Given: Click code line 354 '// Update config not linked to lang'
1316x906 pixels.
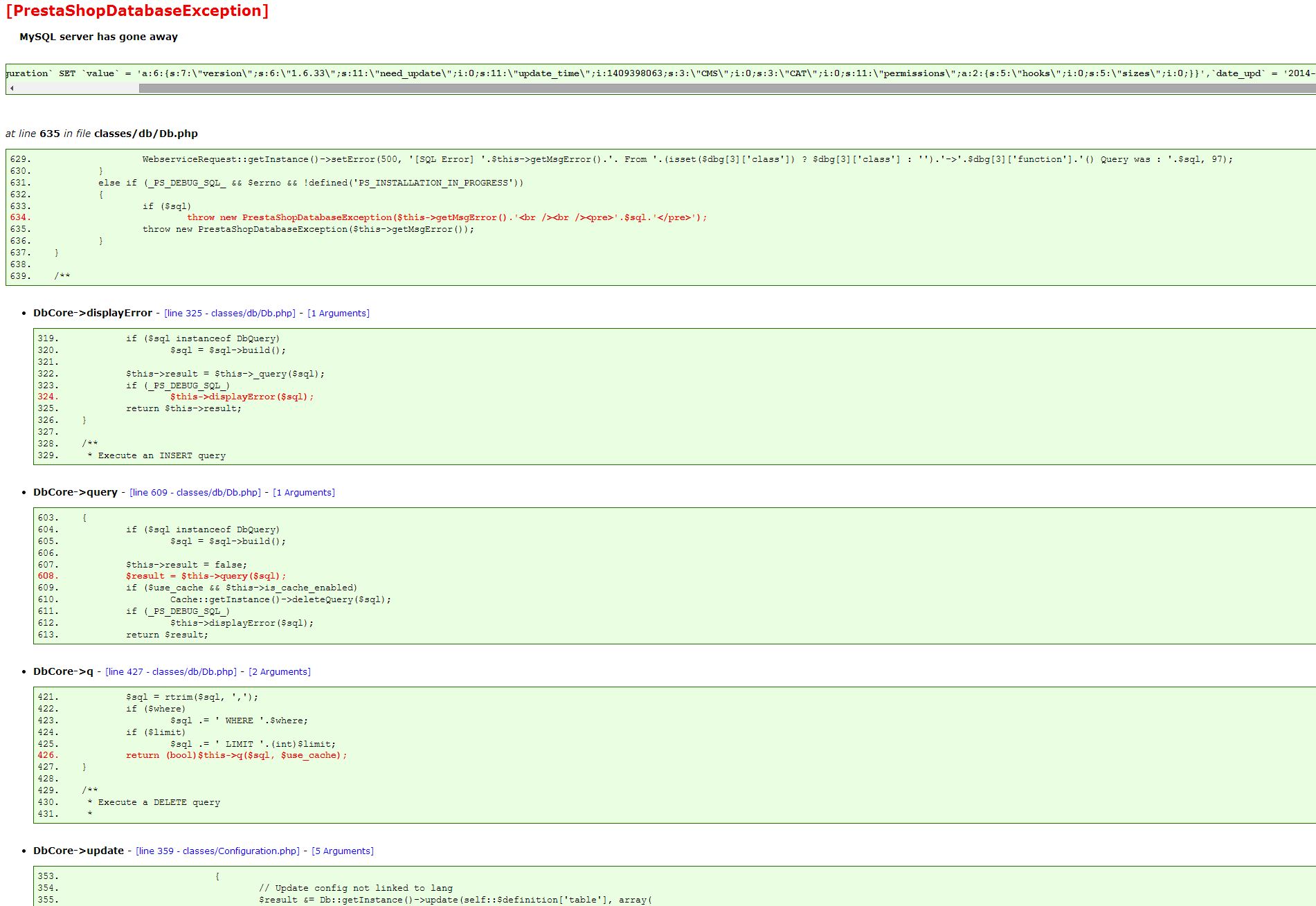Looking at the screenshot, I should pos(356,888).
